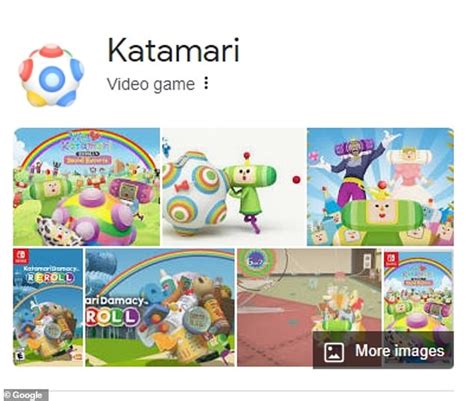The width and height of the screenshot is (474, 401).
Task: Click the Google copyright watermark
Action: click(24, 395)
